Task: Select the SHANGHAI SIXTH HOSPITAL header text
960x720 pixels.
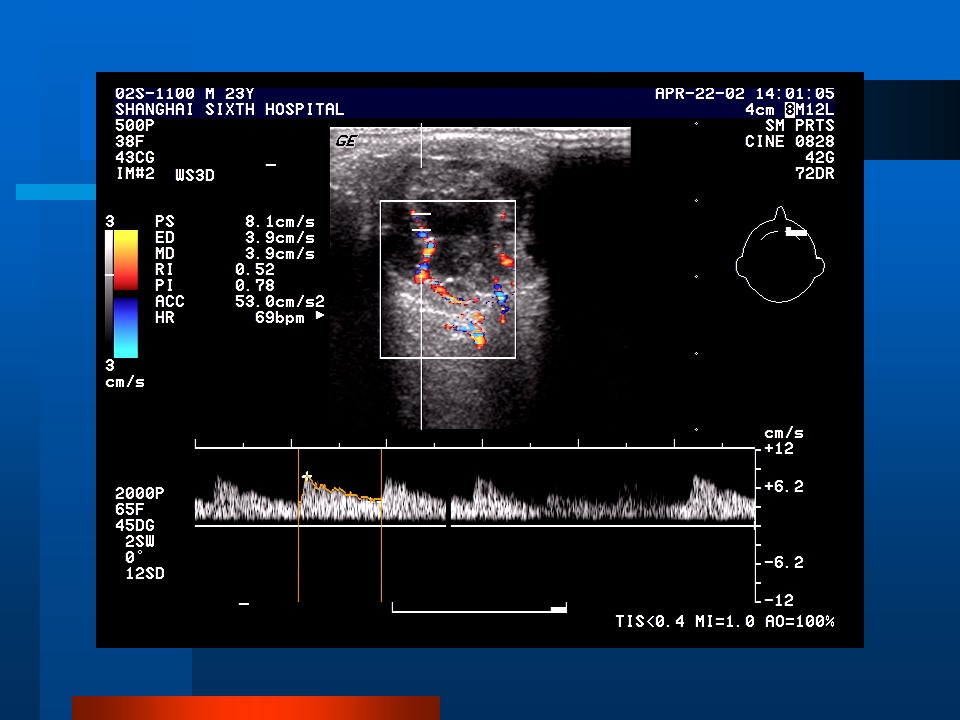Action: [229, 109]
